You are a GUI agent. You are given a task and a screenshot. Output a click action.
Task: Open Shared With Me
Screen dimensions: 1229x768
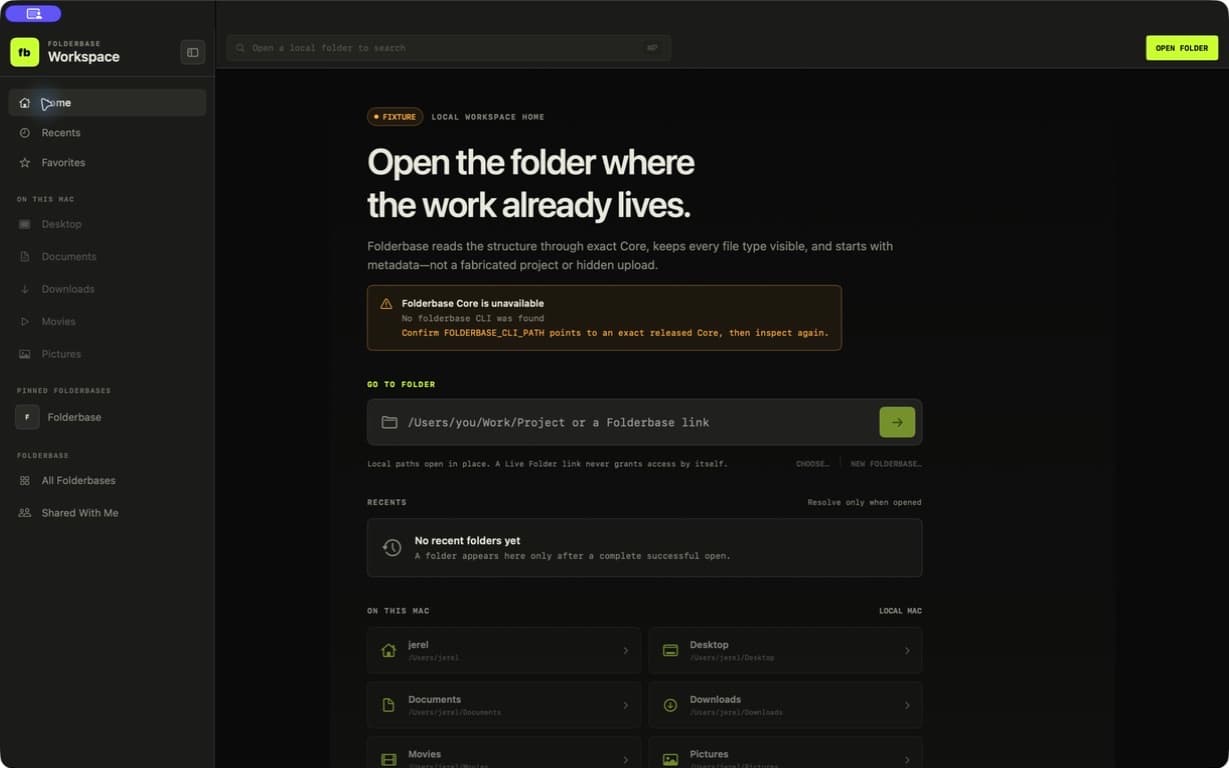108,513
